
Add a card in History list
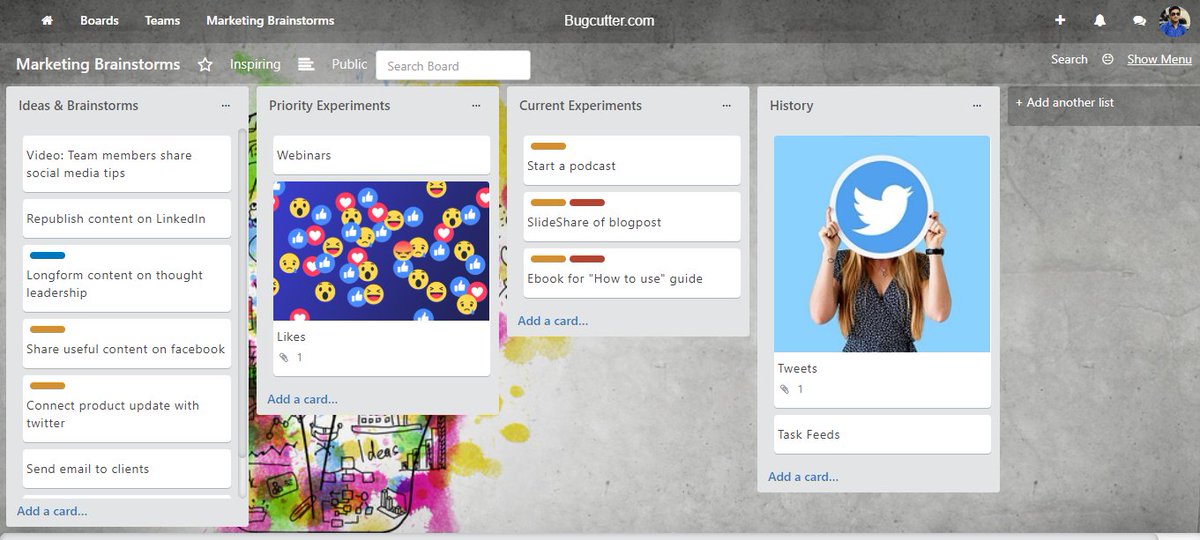pyautogui.click(x=803, y=477)
